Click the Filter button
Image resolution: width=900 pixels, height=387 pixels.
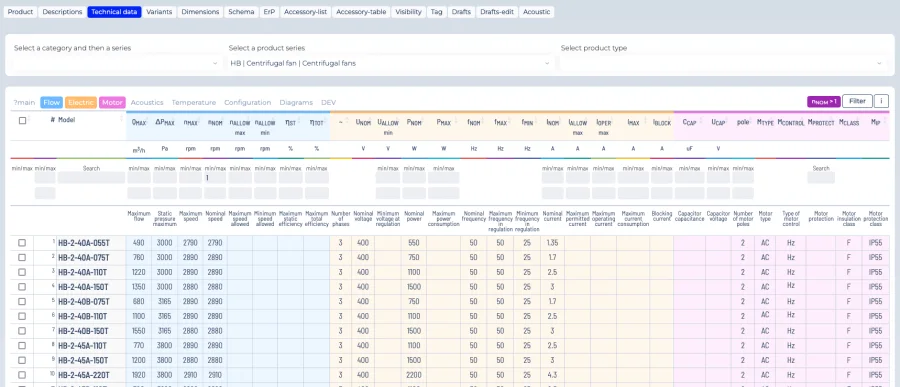tap(857, 101)
